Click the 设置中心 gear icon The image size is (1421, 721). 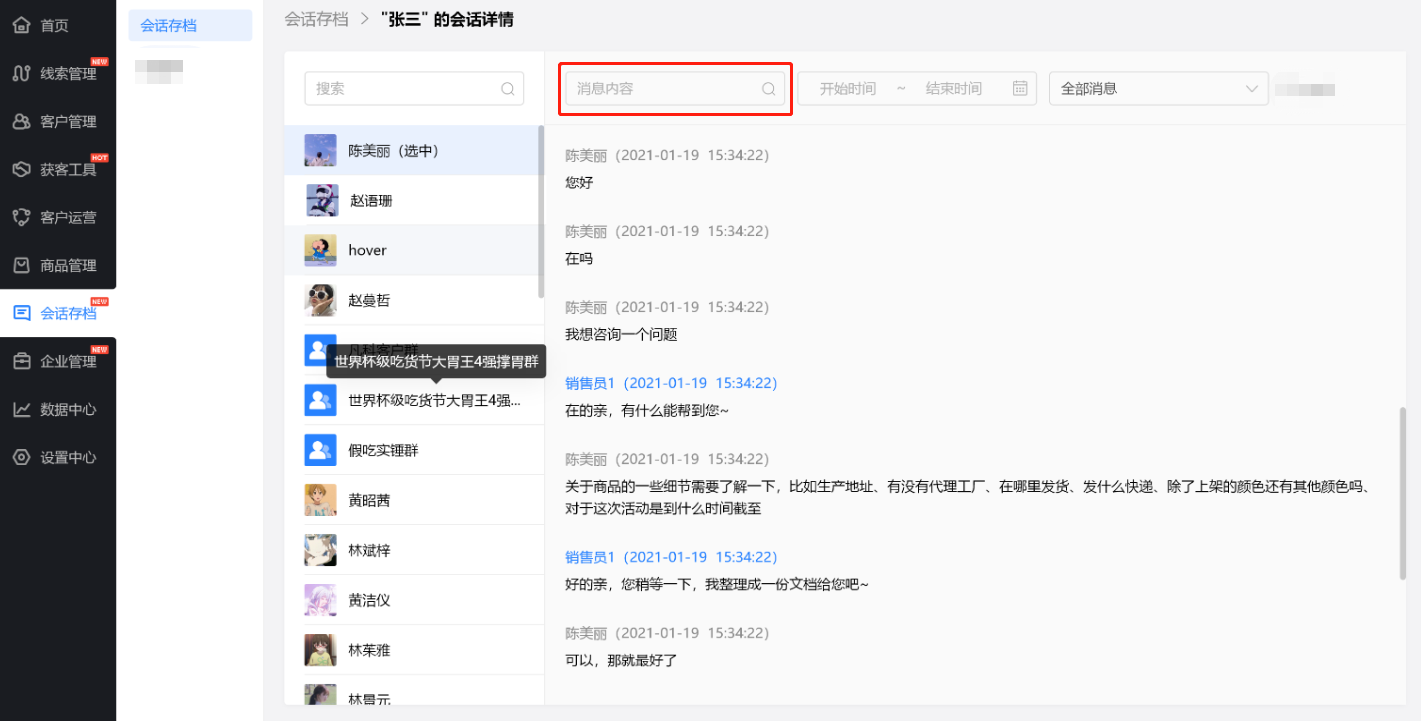pos(21,457)
